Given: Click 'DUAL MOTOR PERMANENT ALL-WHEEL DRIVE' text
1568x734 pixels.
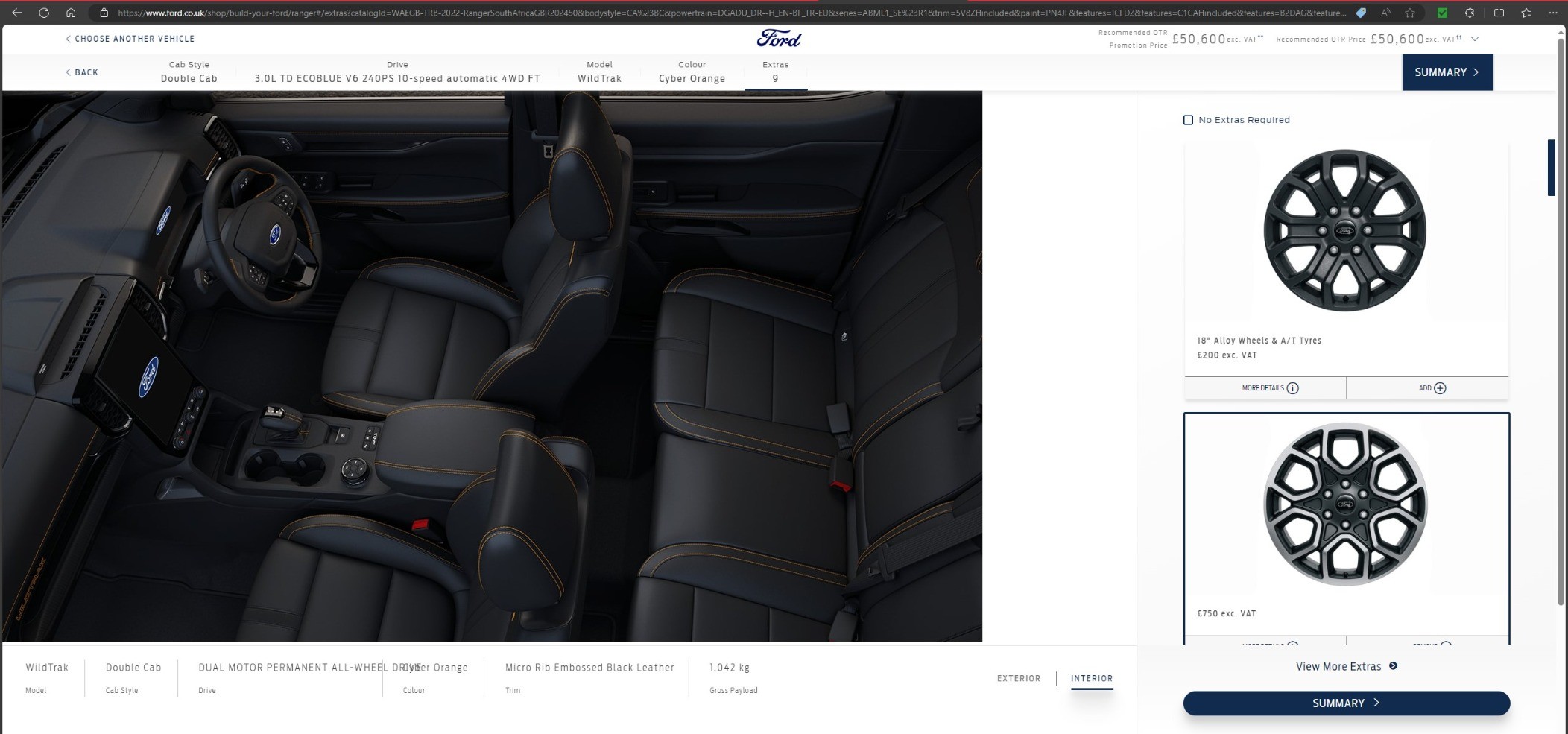Looking at the screenshot, I should point(310,668).
